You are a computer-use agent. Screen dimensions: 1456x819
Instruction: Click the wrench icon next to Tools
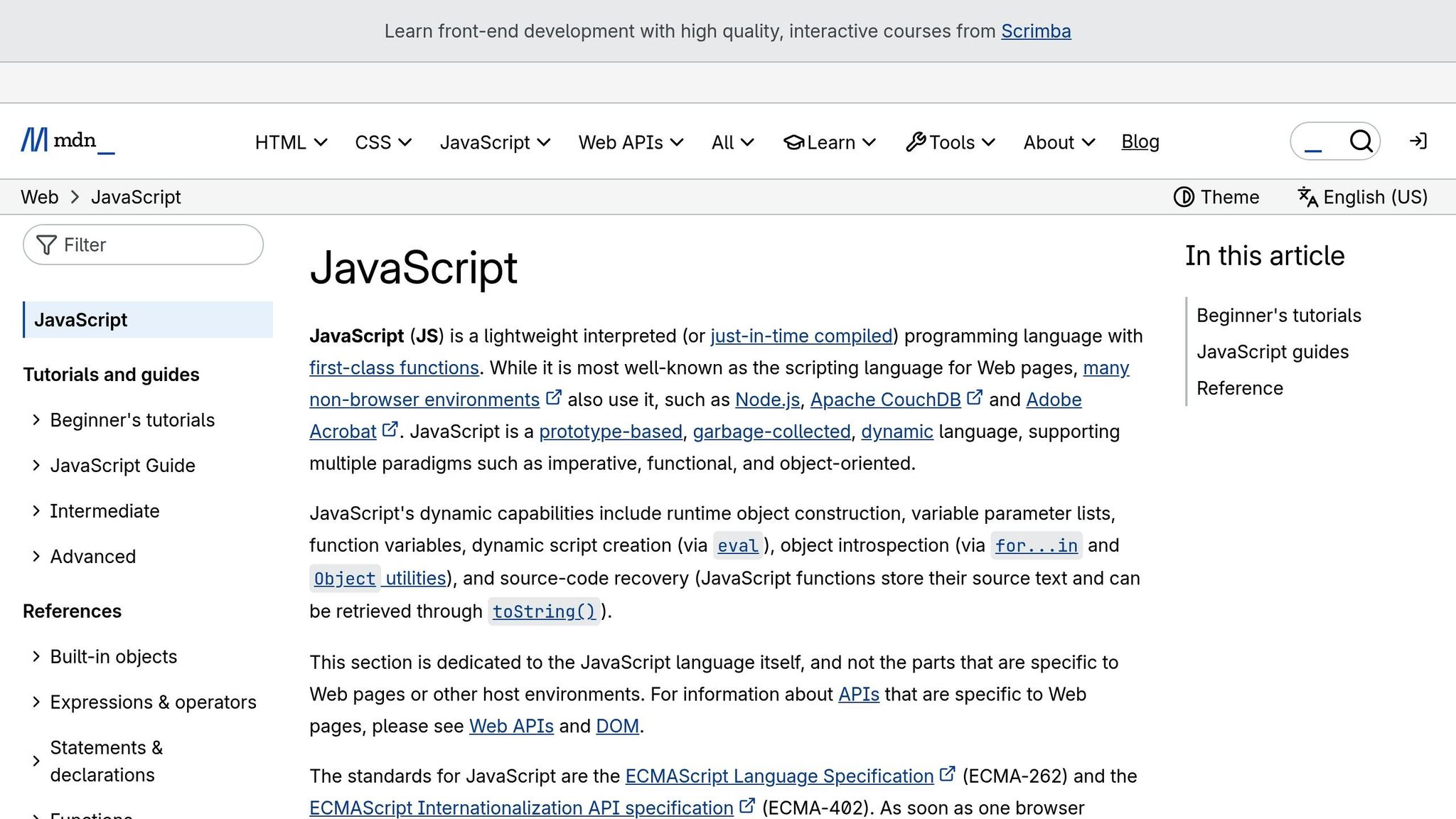918,141
